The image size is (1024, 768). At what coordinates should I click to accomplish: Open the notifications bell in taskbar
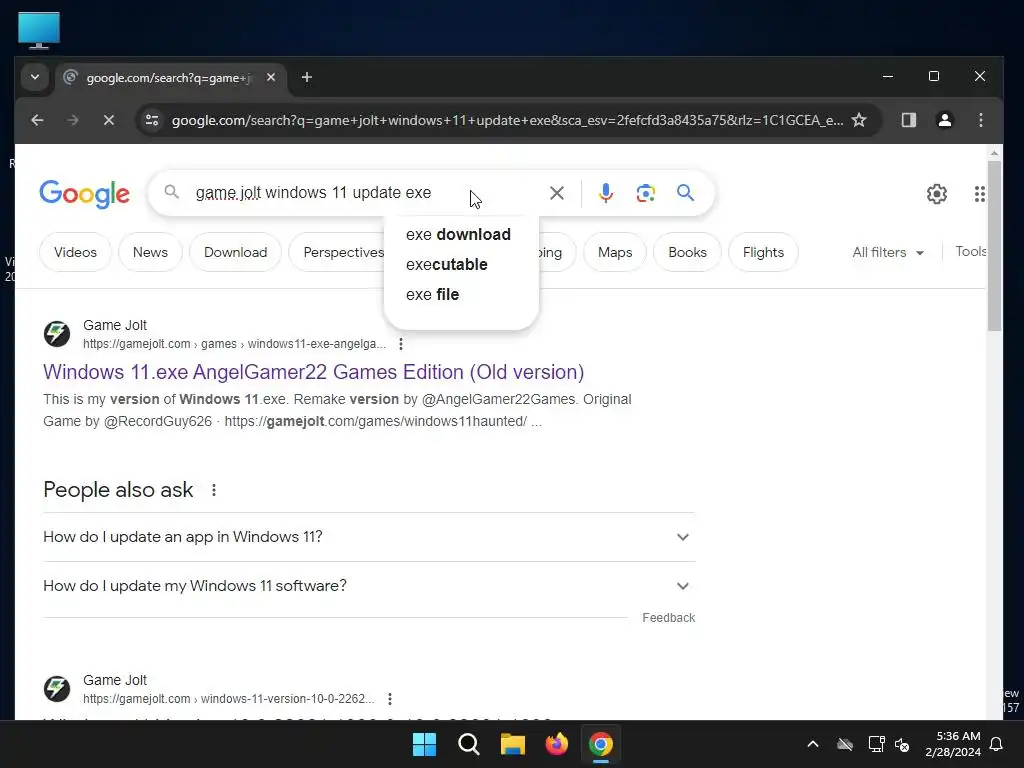point(997,744)
